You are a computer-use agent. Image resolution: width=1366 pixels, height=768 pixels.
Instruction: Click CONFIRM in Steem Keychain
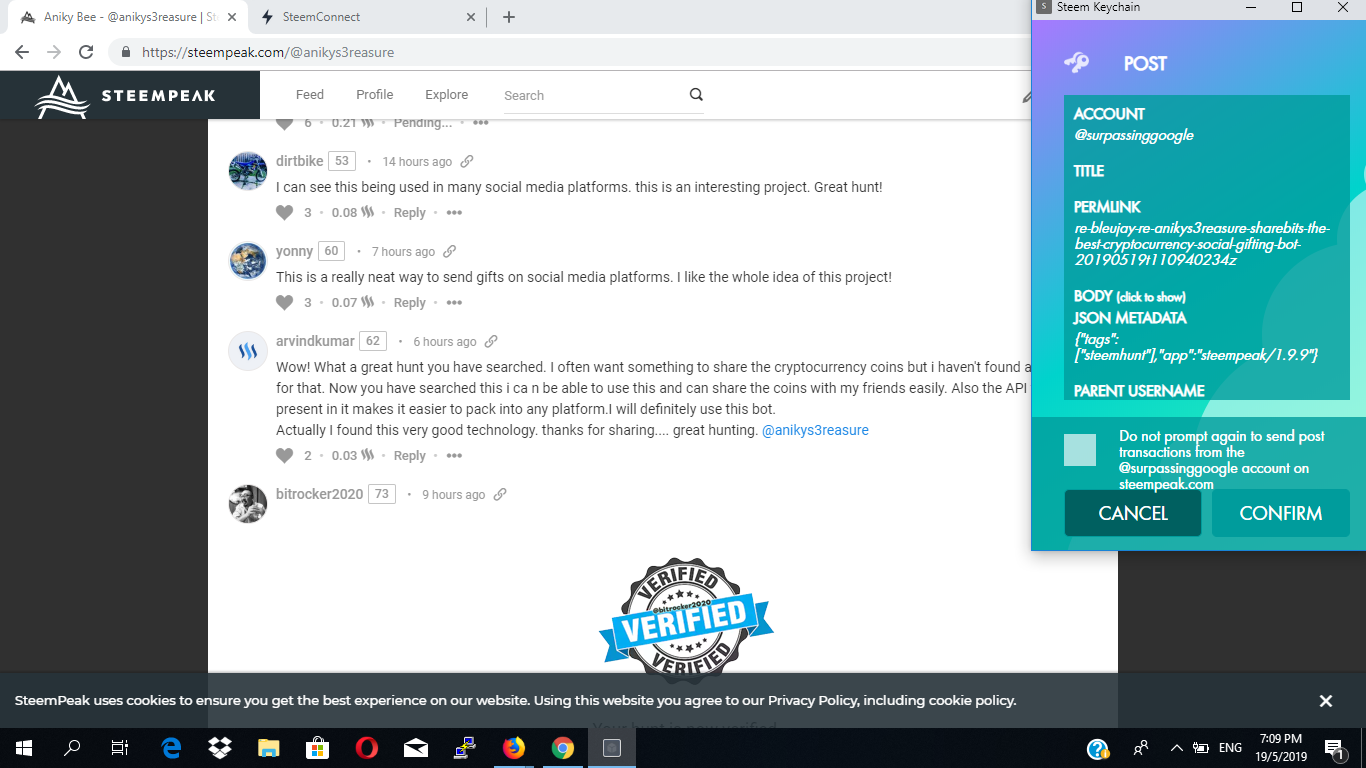point(1281,513)
